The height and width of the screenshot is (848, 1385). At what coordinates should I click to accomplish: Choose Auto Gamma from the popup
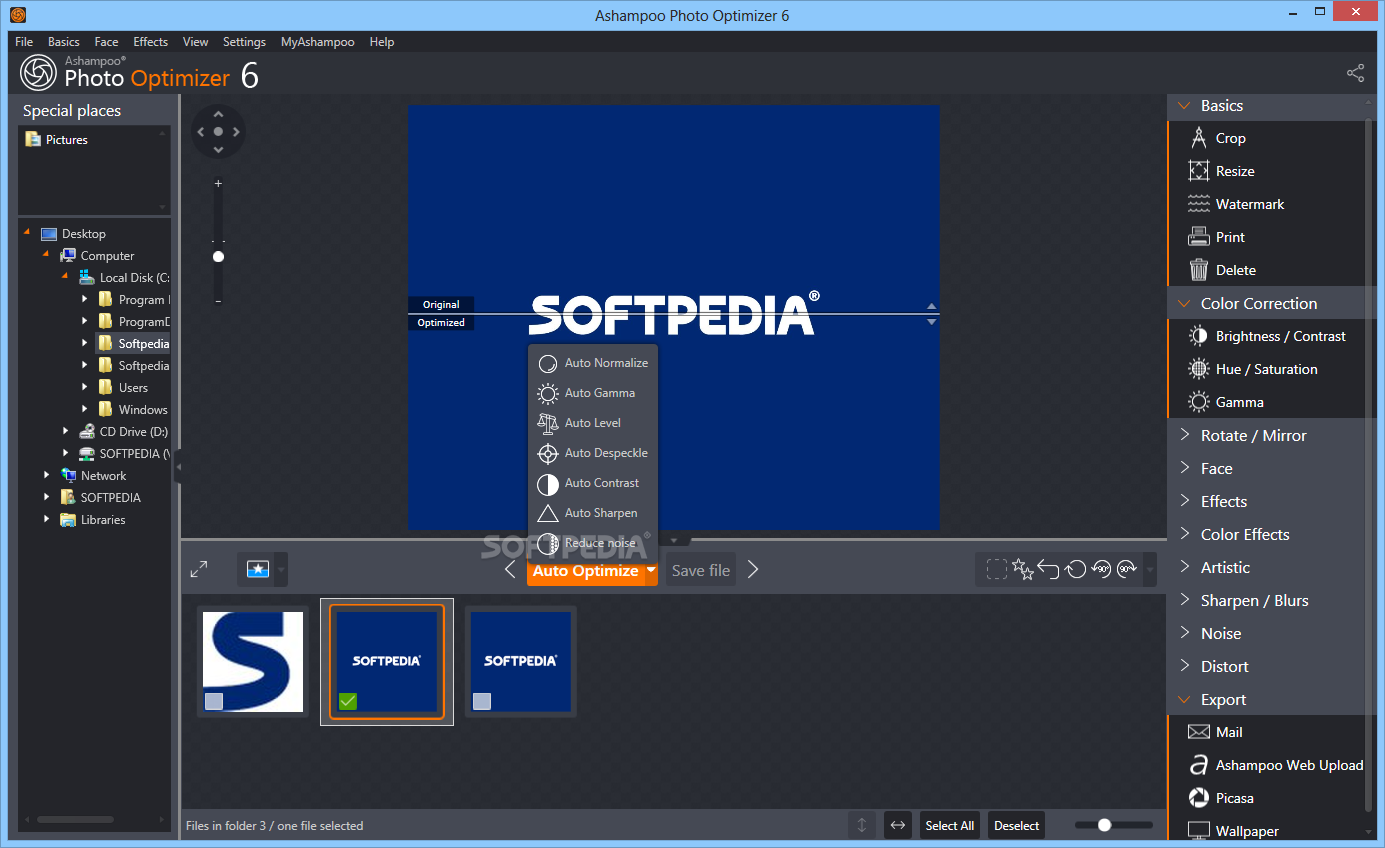[593, 393]
